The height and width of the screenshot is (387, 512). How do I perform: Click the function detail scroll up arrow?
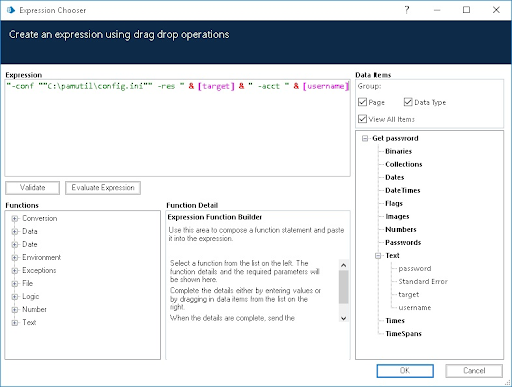pyautogui.click(x=344, y=265)
